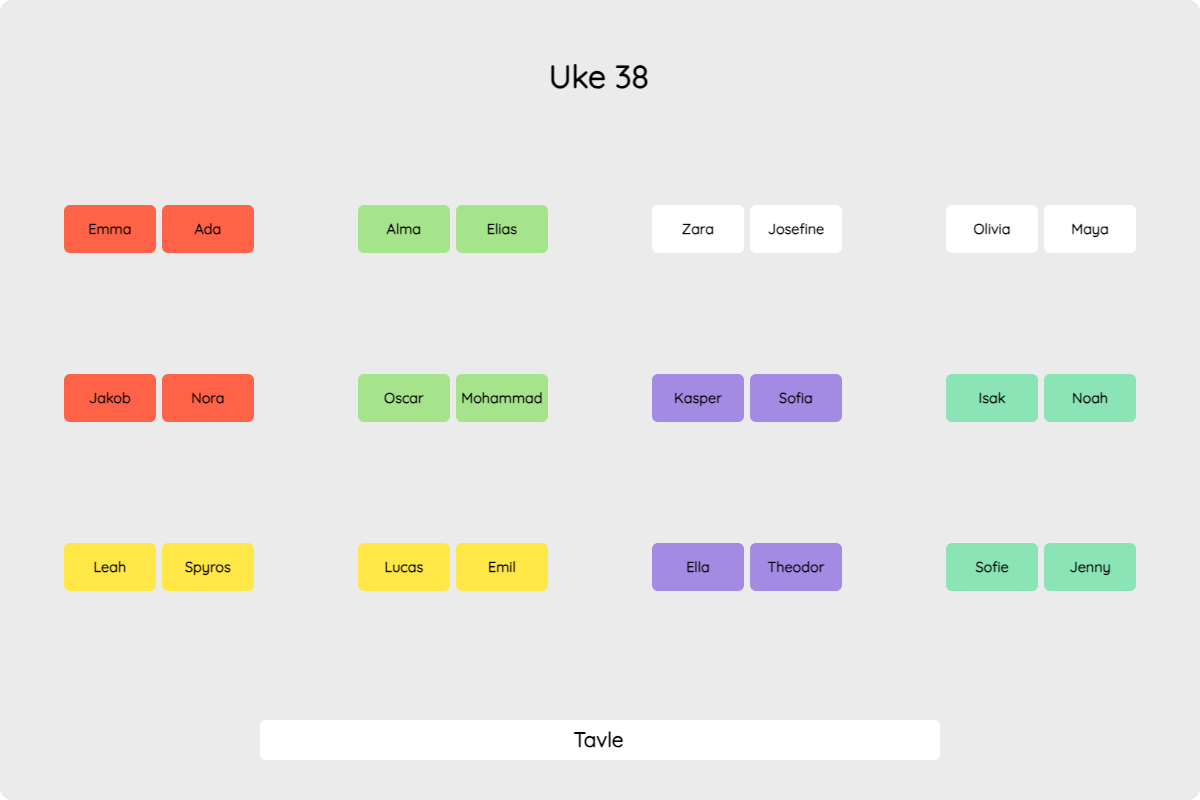Select the green Alma seat
The image size is (1200, 800).
coord(404,229)
